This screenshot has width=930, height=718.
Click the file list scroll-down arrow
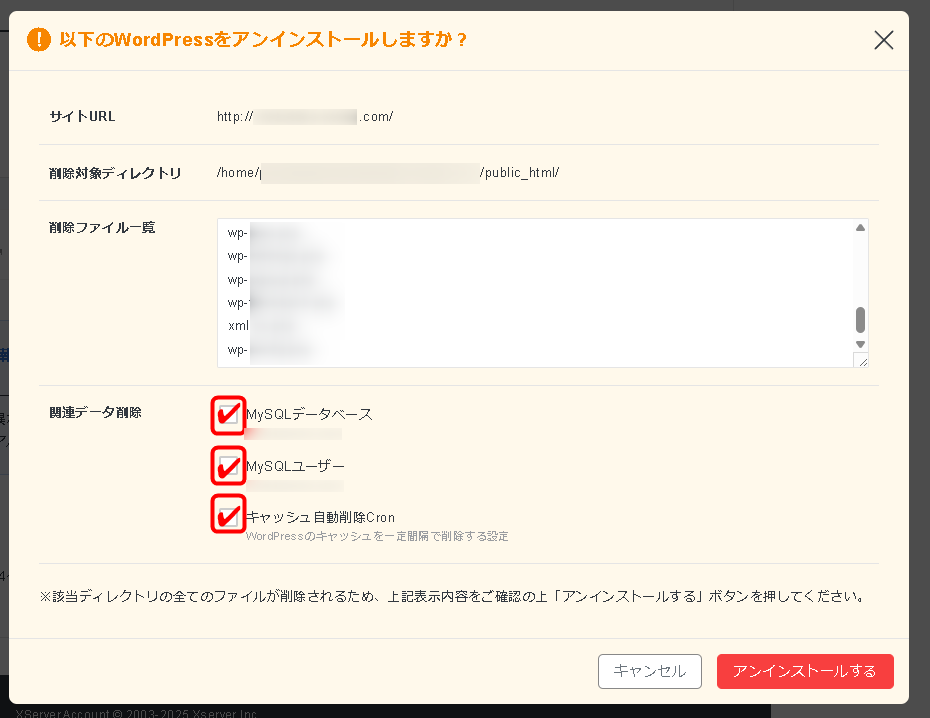coord(860,344)
